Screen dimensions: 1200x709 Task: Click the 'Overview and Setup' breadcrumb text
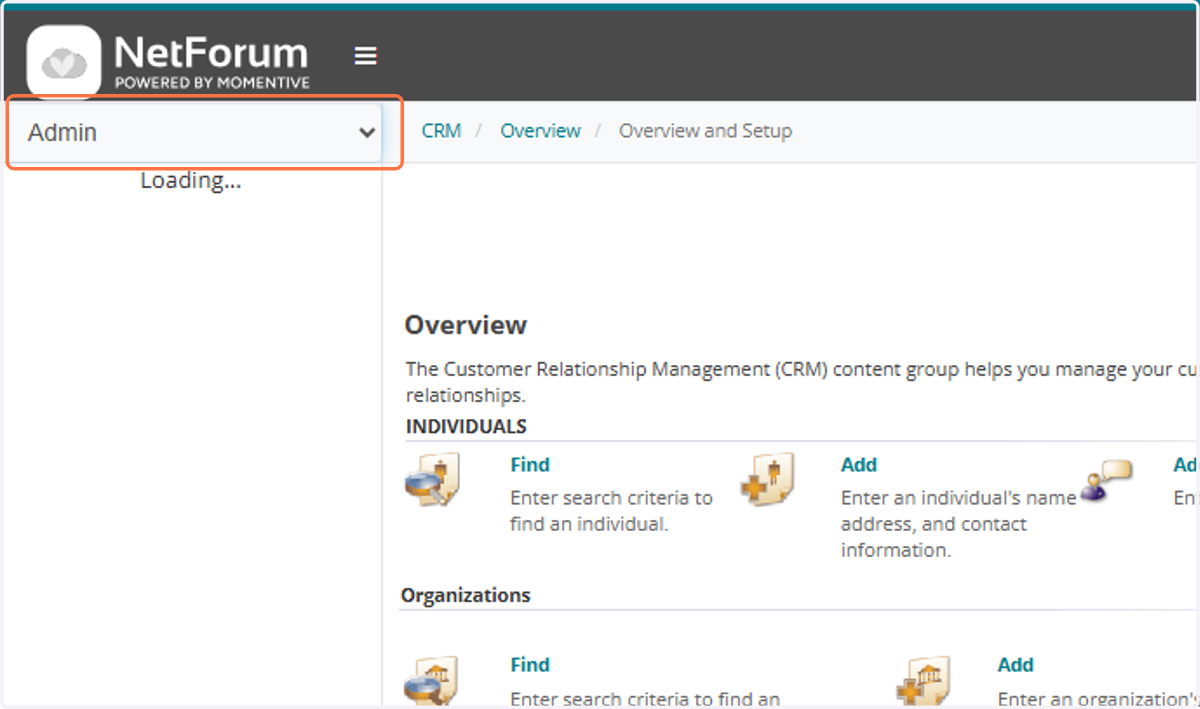point(705,131)
